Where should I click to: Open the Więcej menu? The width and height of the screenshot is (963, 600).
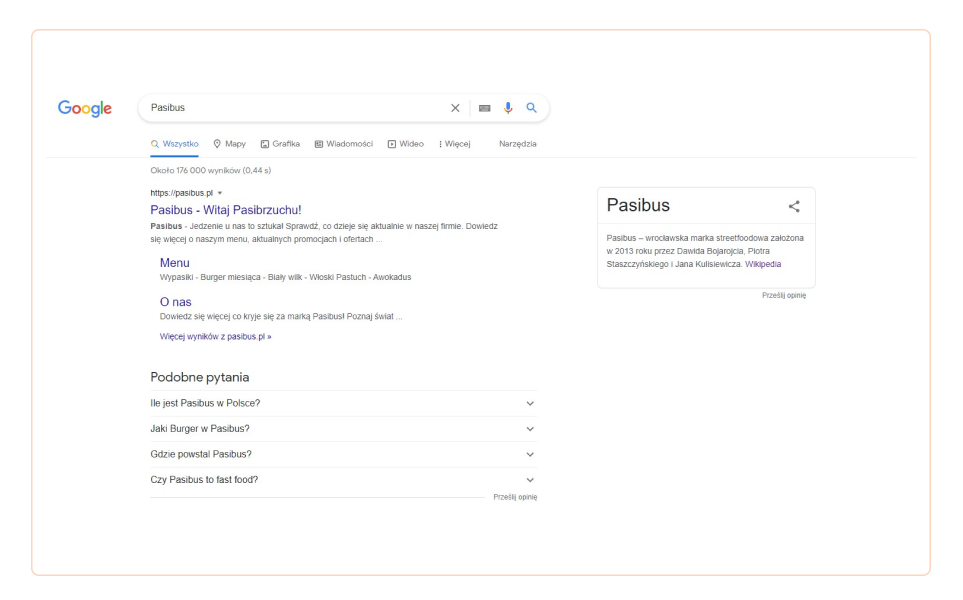pos(454,144)
